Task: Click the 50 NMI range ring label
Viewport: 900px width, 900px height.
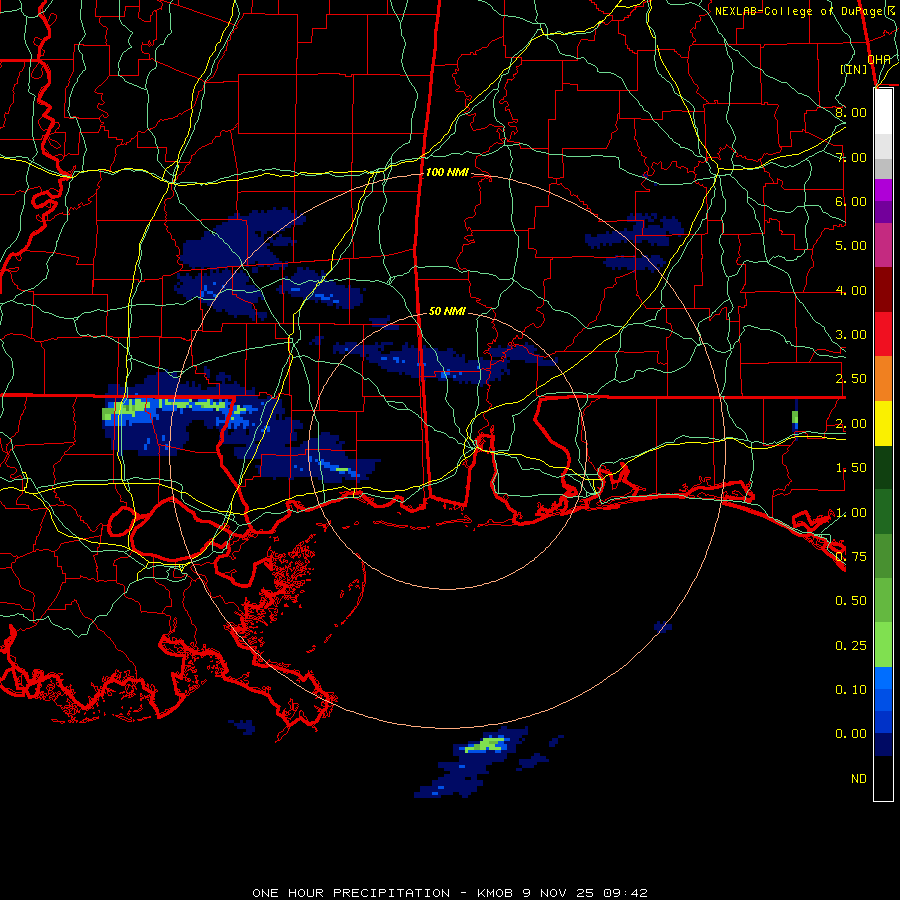Action: (447, 311)
